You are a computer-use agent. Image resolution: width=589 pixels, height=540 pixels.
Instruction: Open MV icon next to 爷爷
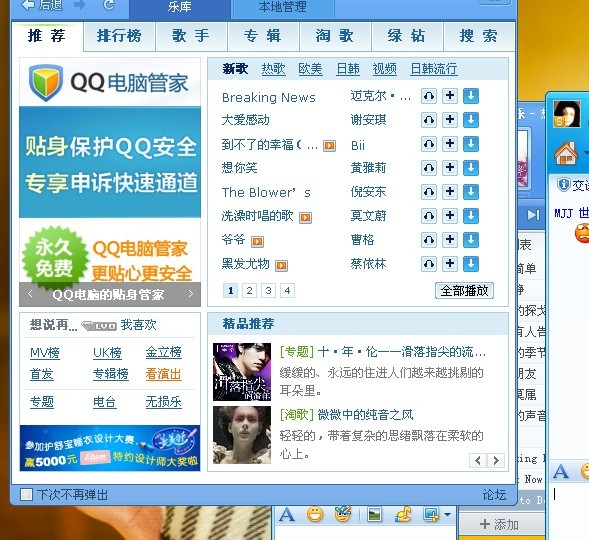coord(257,241)
